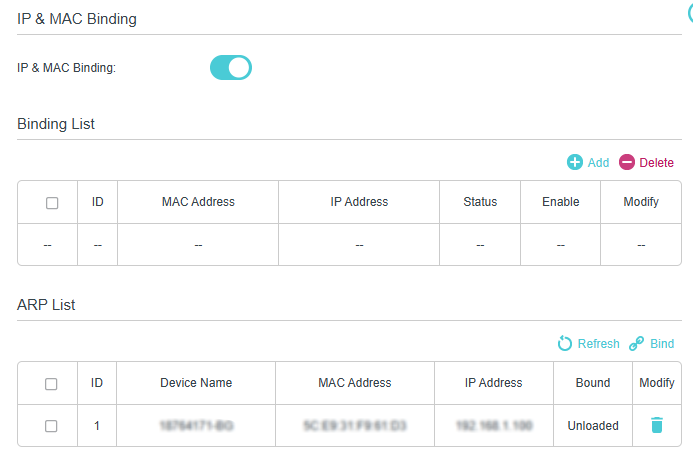Click the ARP List section heading
This screenshot has height=460, width=693.
(x=46, y=305)
